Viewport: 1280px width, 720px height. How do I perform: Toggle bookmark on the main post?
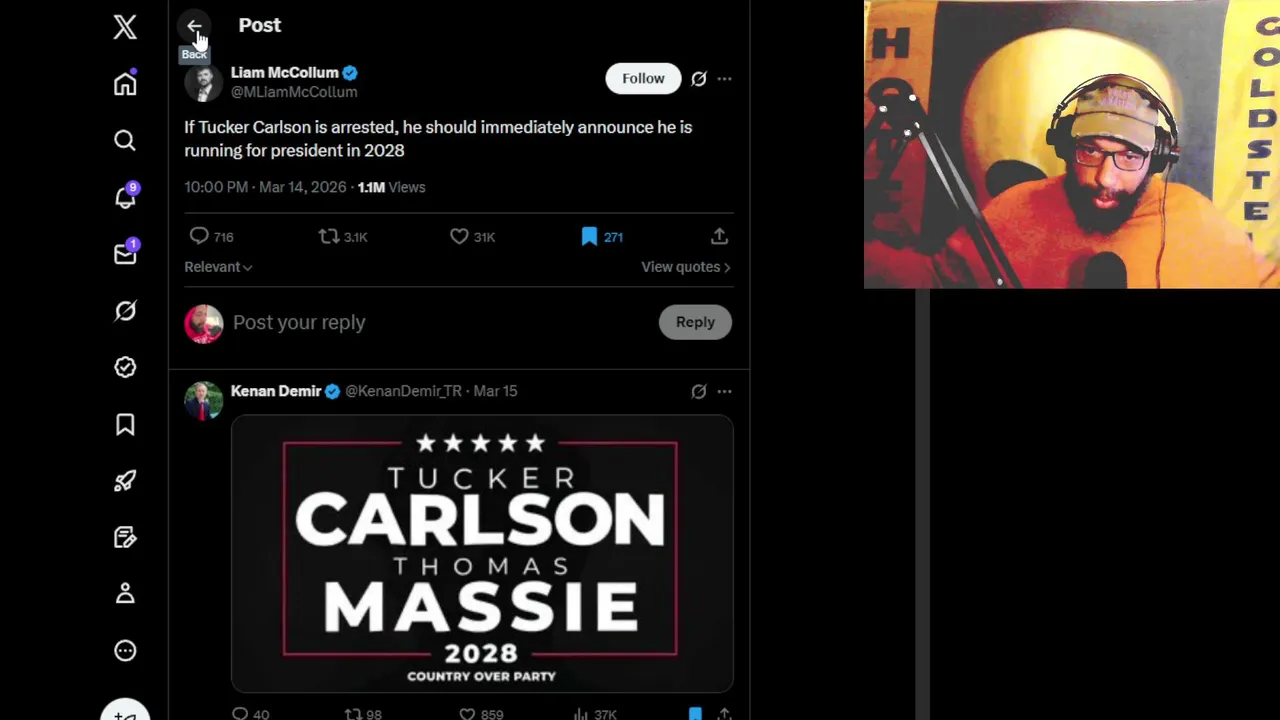[x=601, y=237]
